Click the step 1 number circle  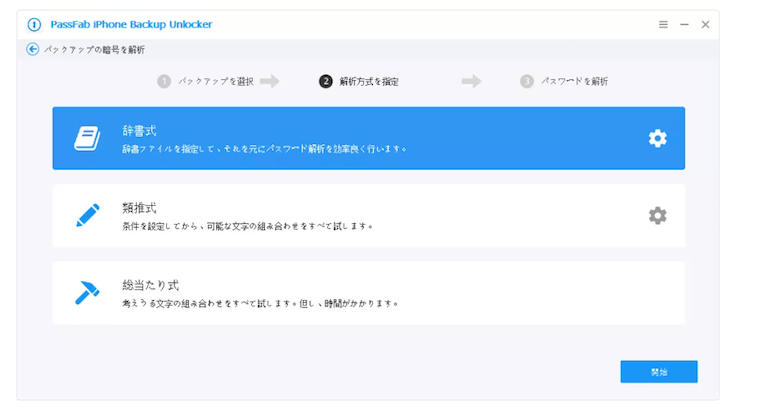click(x=164, y=81)
